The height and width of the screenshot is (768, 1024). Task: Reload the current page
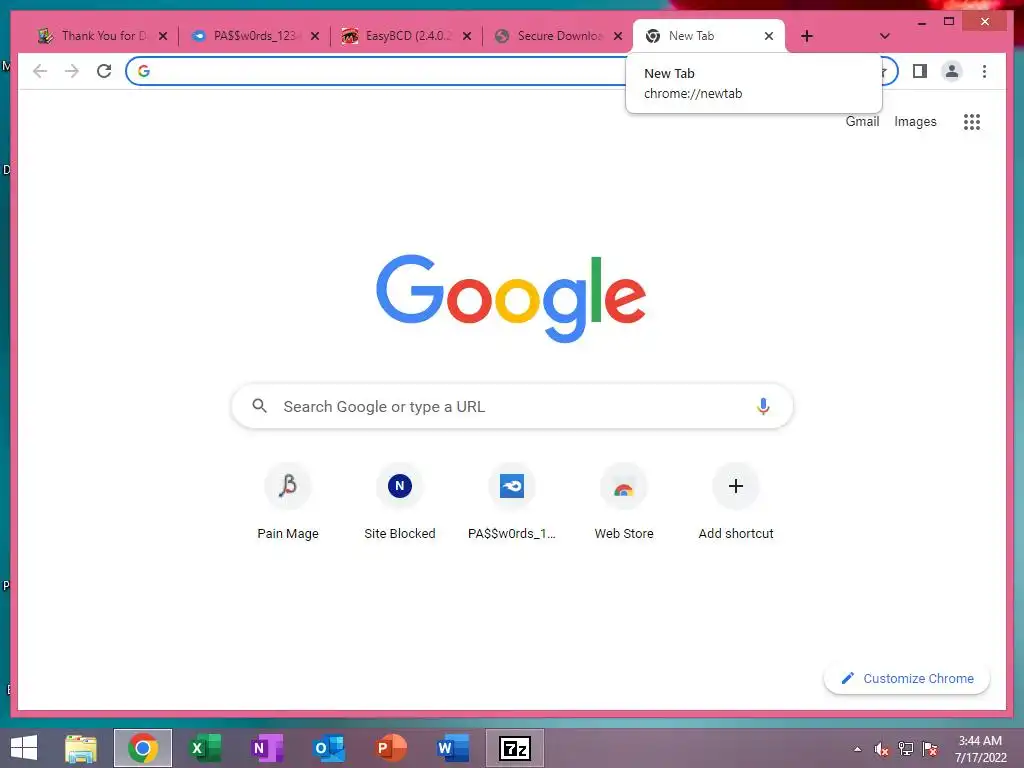point(104,71)
